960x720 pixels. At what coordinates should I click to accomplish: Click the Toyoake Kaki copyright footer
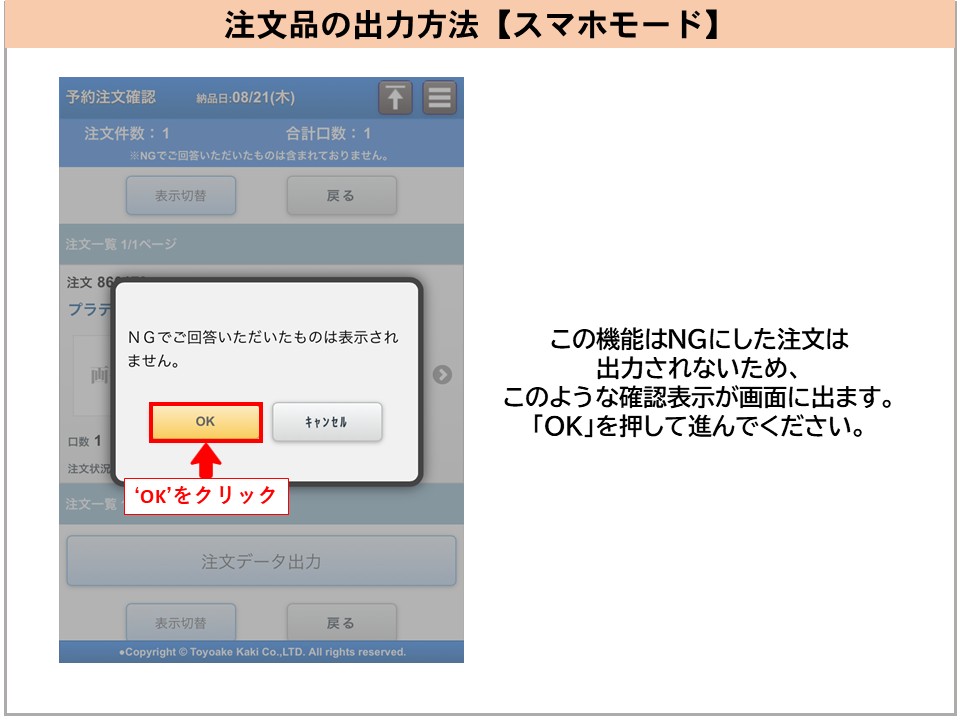(x=261, y=652)
